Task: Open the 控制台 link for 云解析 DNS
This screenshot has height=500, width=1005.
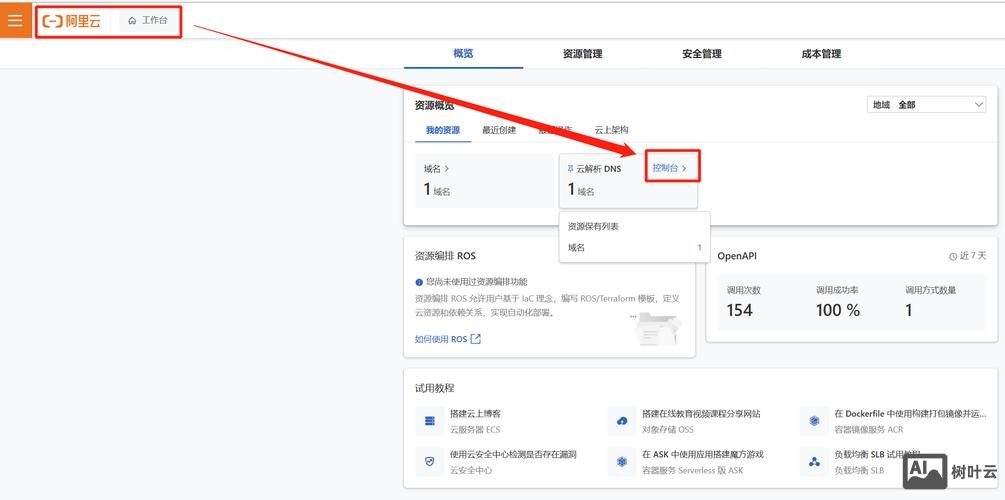Action: pos(669,168)
